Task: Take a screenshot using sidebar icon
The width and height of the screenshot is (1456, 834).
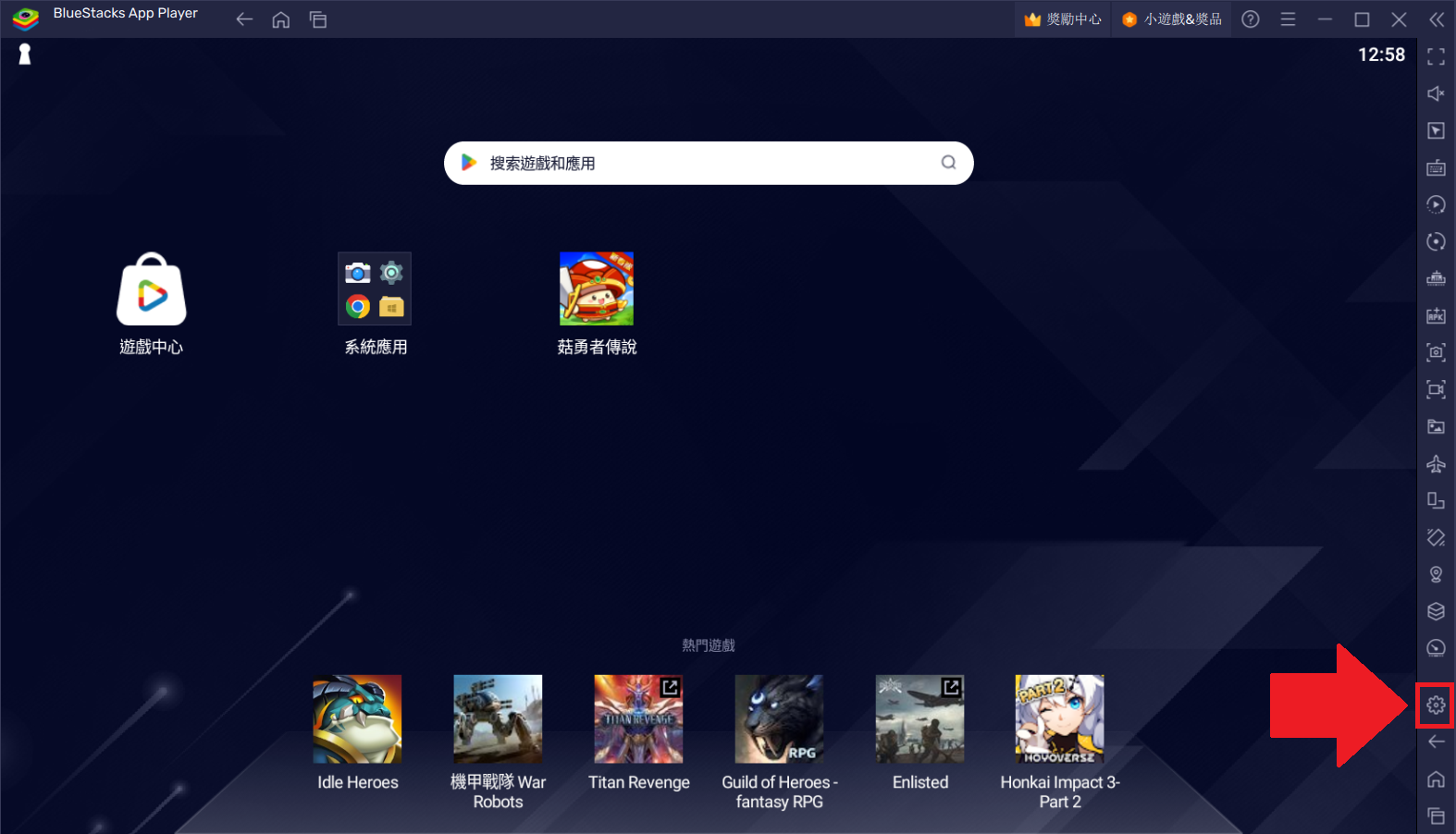Action: 1436,352
